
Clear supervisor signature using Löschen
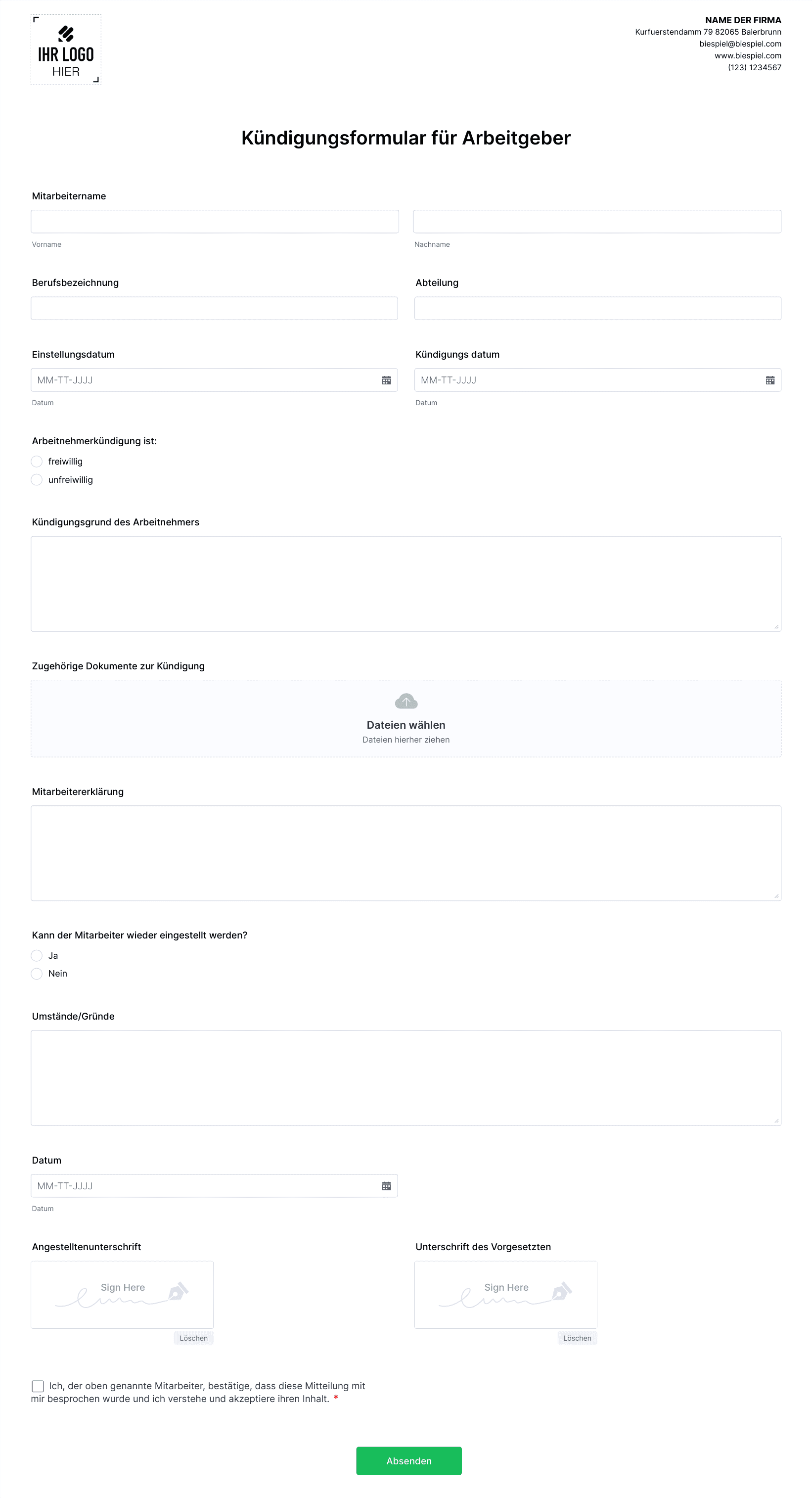click(577, 1338)
